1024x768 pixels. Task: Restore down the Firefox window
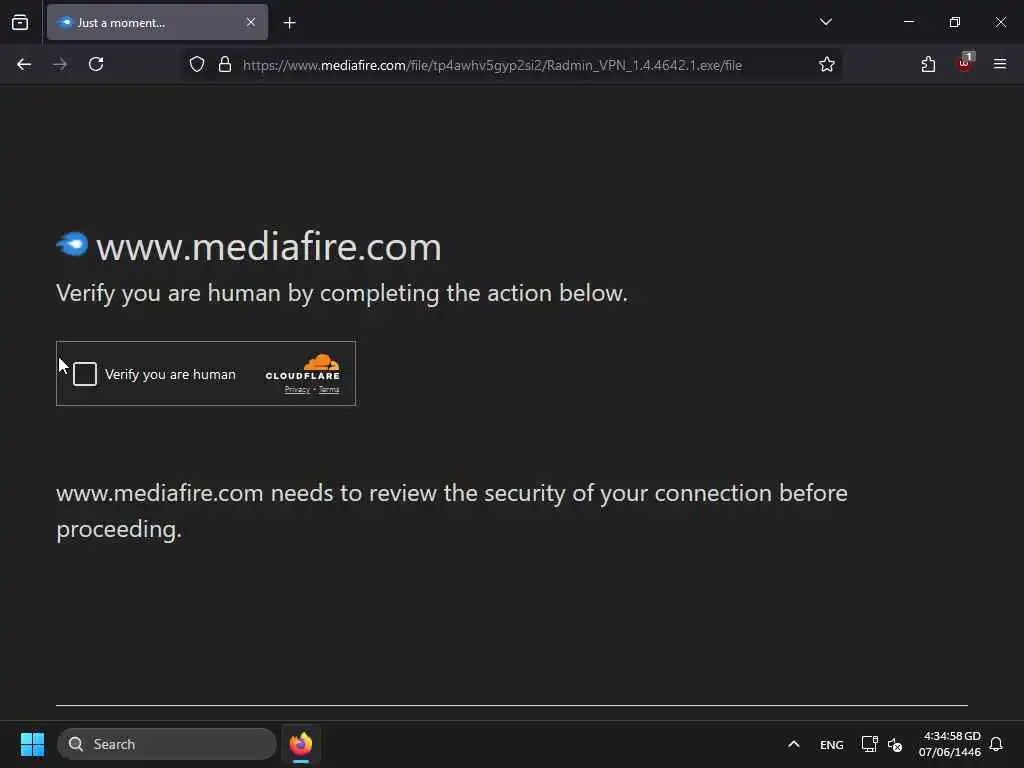(954, 22)
